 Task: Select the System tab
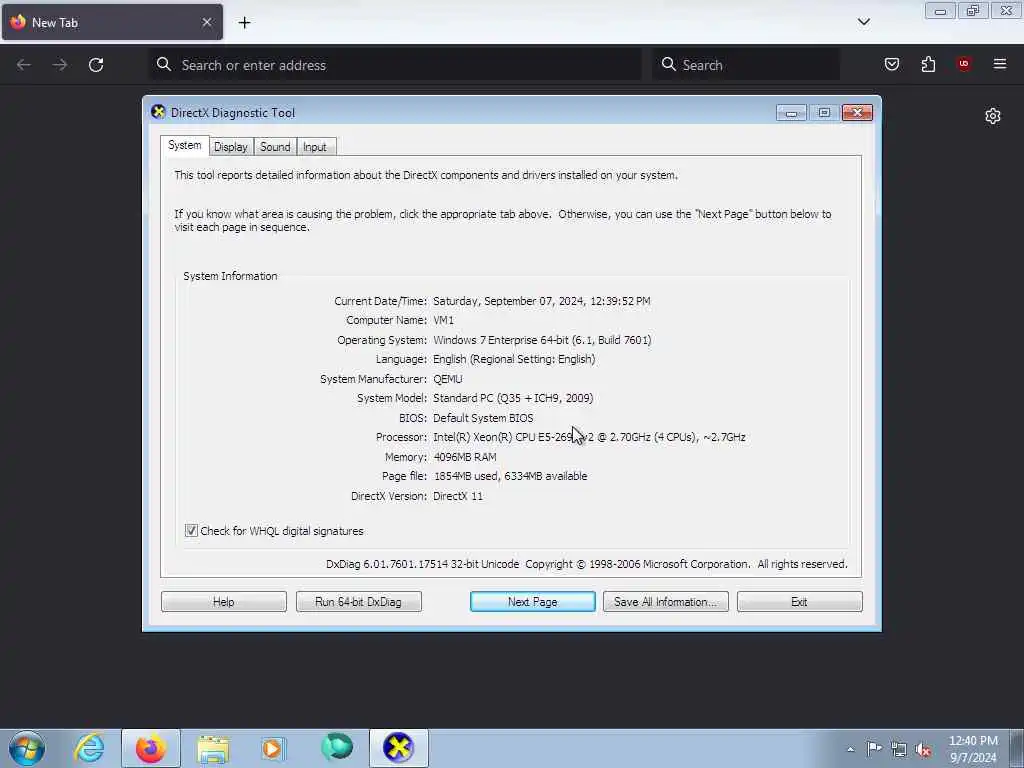(184, 145)
